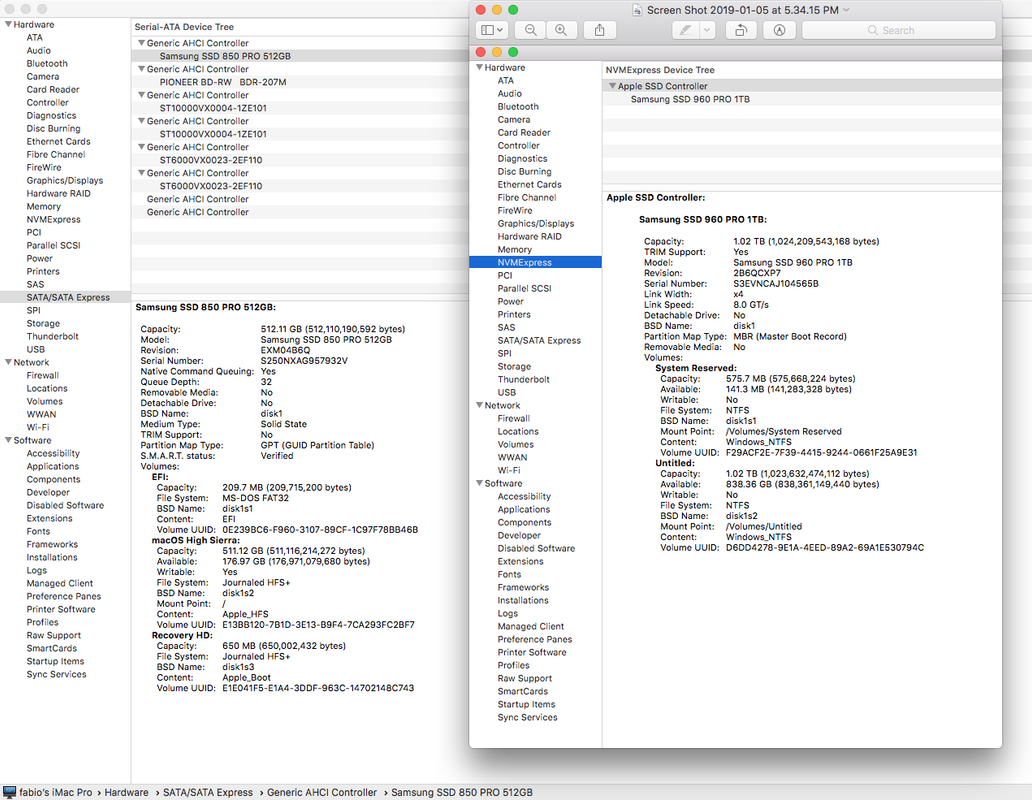Click Samsung SSD 850 PRO in path bar
This screenshot has width=1032, height=800.
pyautogui.click(x=461, y=793)
